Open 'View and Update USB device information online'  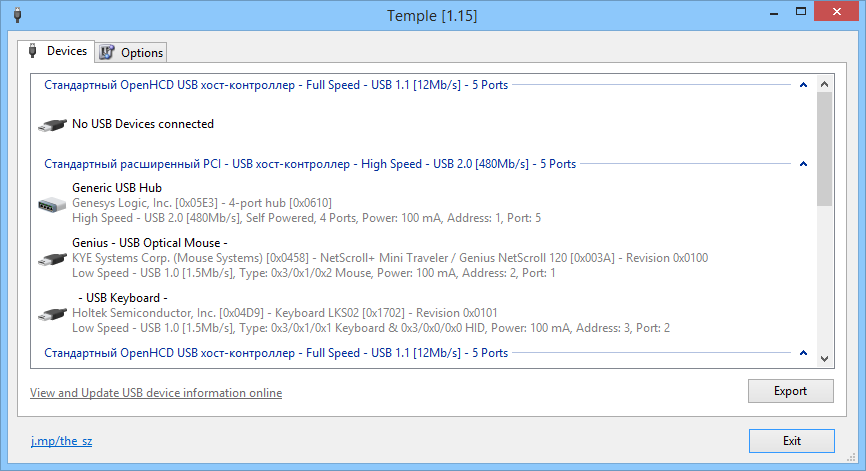[x=156, y=393]
